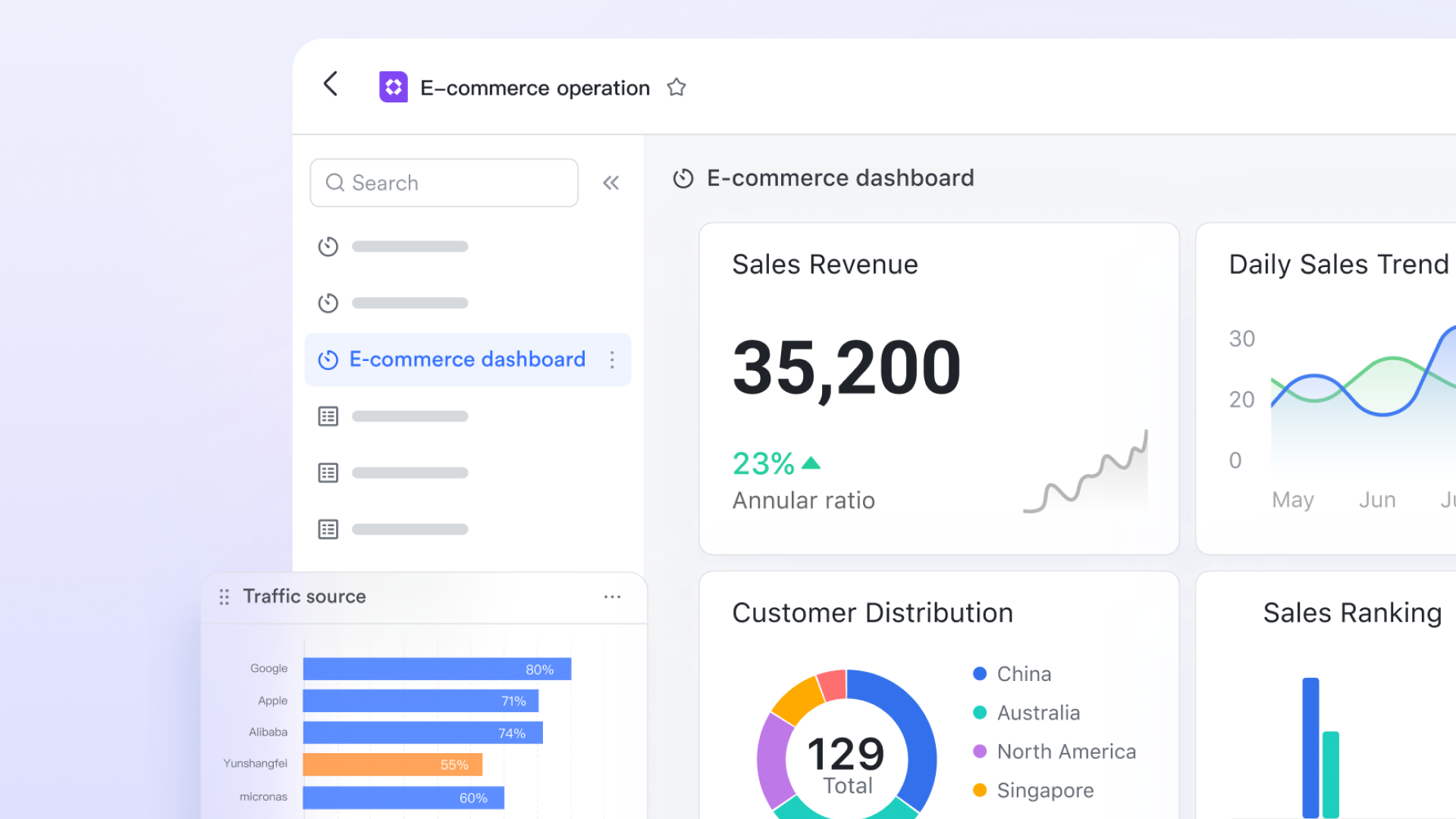The image size is (1456, 819).
Task: Click the Traffic source panel title
Action: 304,597
